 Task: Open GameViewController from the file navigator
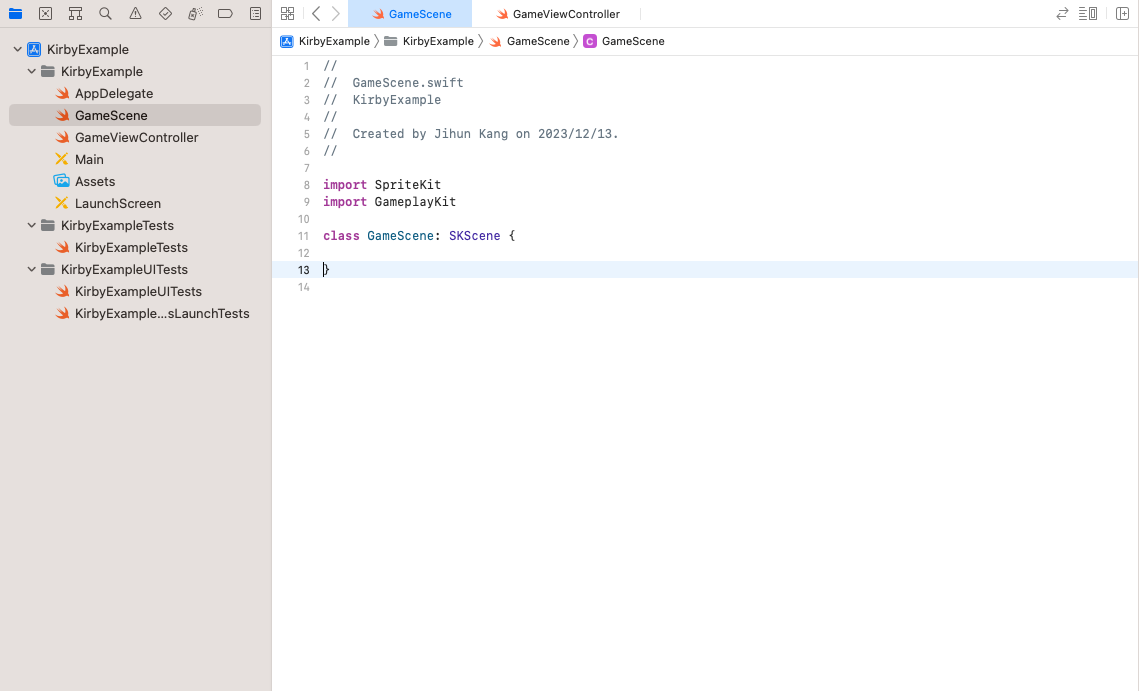(x=135, y=137)
